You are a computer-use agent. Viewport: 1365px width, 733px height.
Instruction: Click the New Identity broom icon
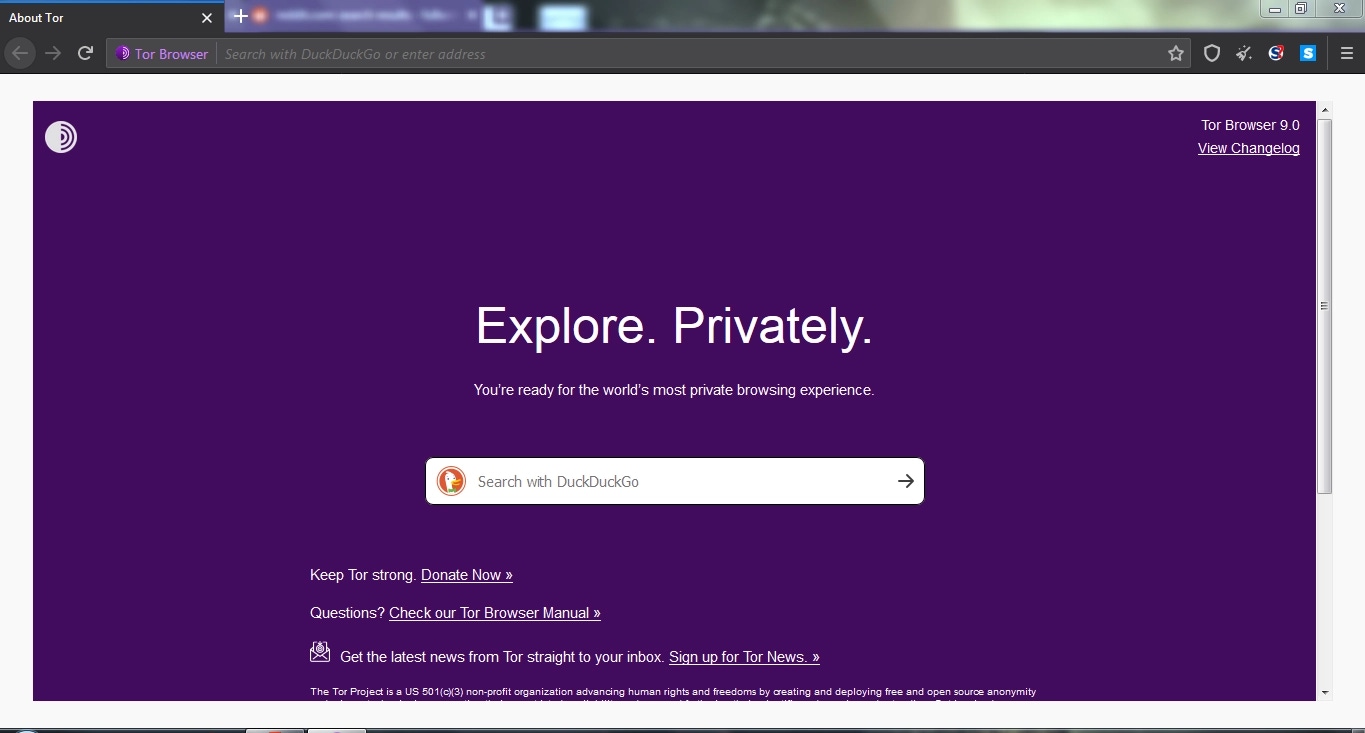pos(1244,54)
